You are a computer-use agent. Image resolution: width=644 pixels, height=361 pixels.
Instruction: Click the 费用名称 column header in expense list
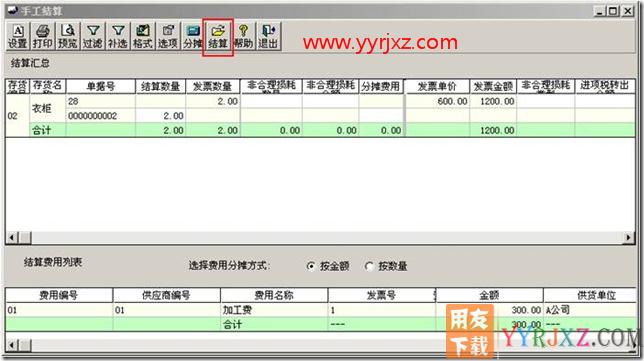pos(274,295)
